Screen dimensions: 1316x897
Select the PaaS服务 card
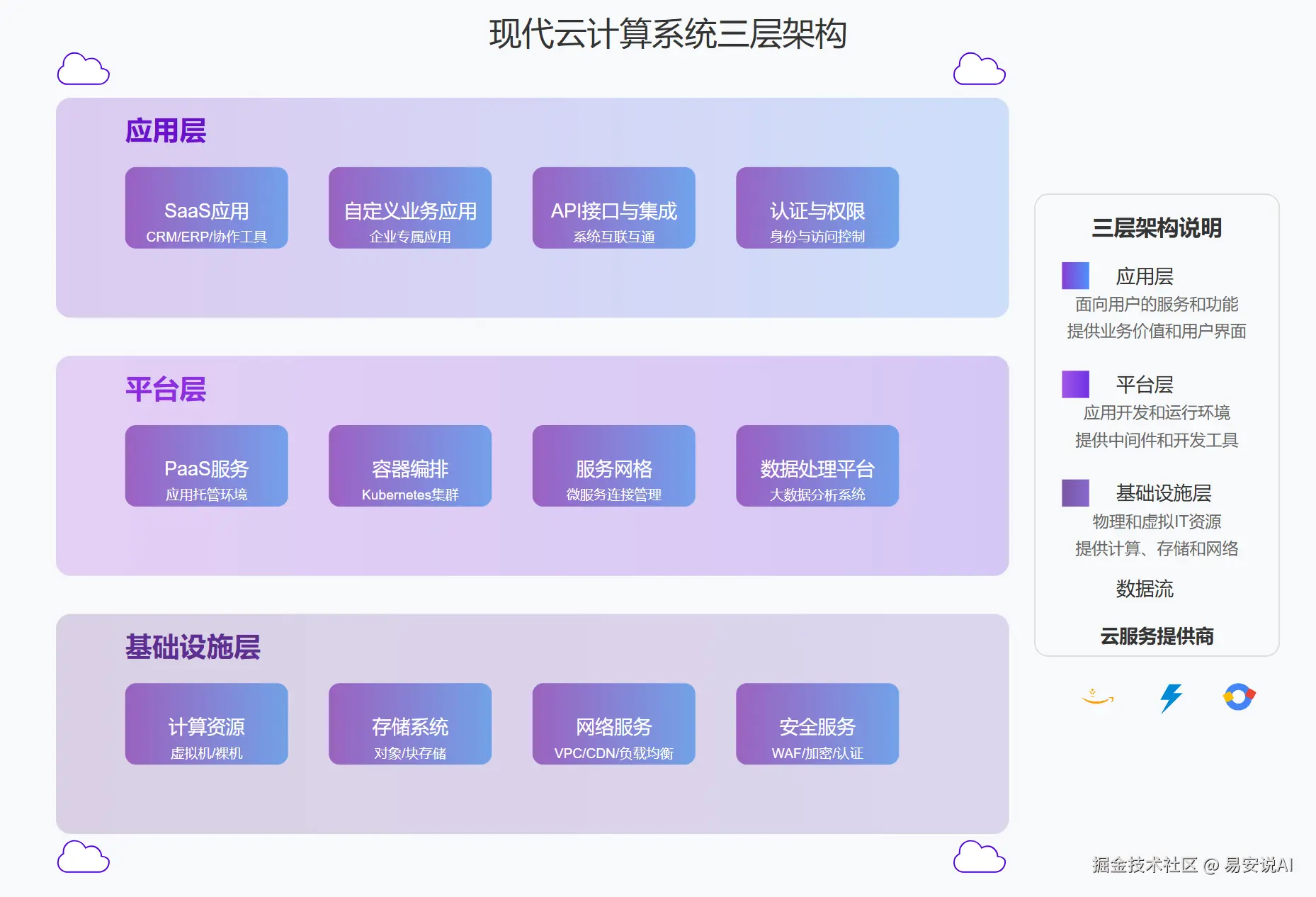(206, 466)
